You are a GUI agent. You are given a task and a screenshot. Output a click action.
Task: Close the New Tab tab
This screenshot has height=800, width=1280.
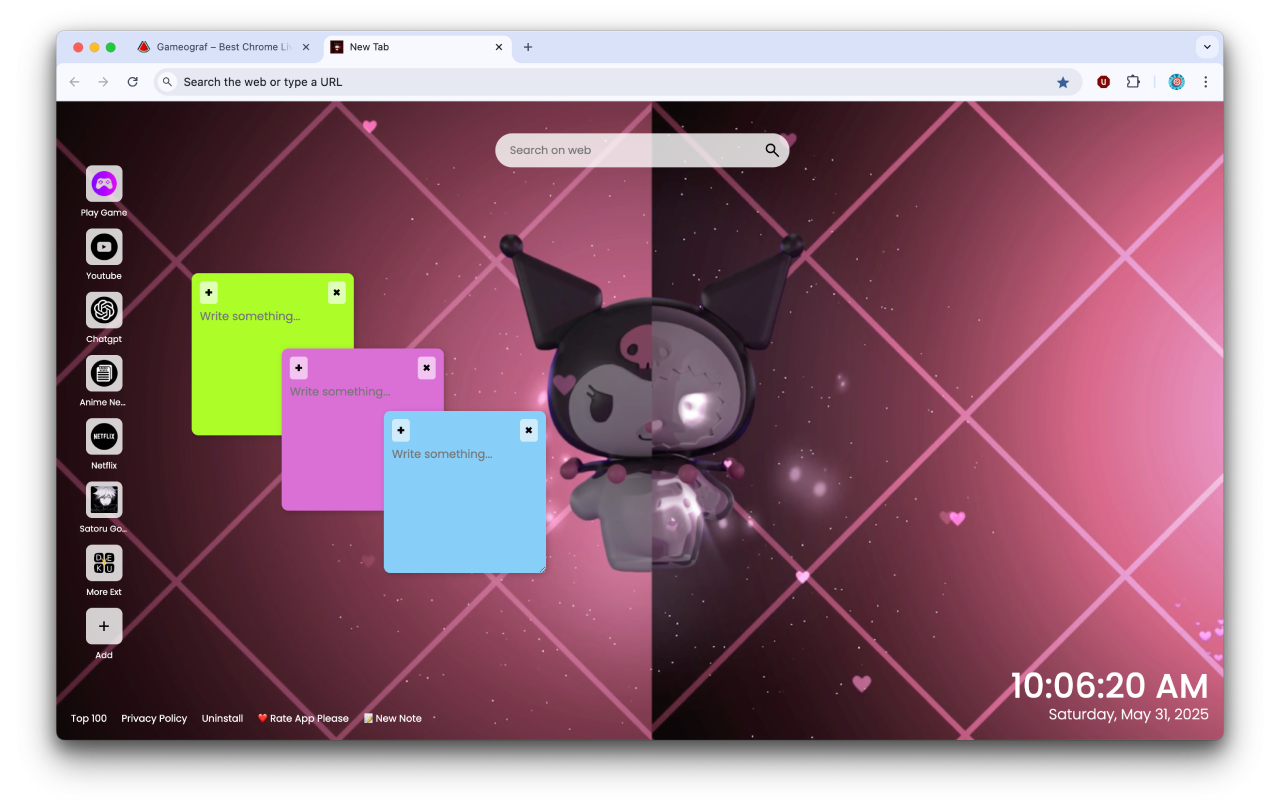click(499, 47)
